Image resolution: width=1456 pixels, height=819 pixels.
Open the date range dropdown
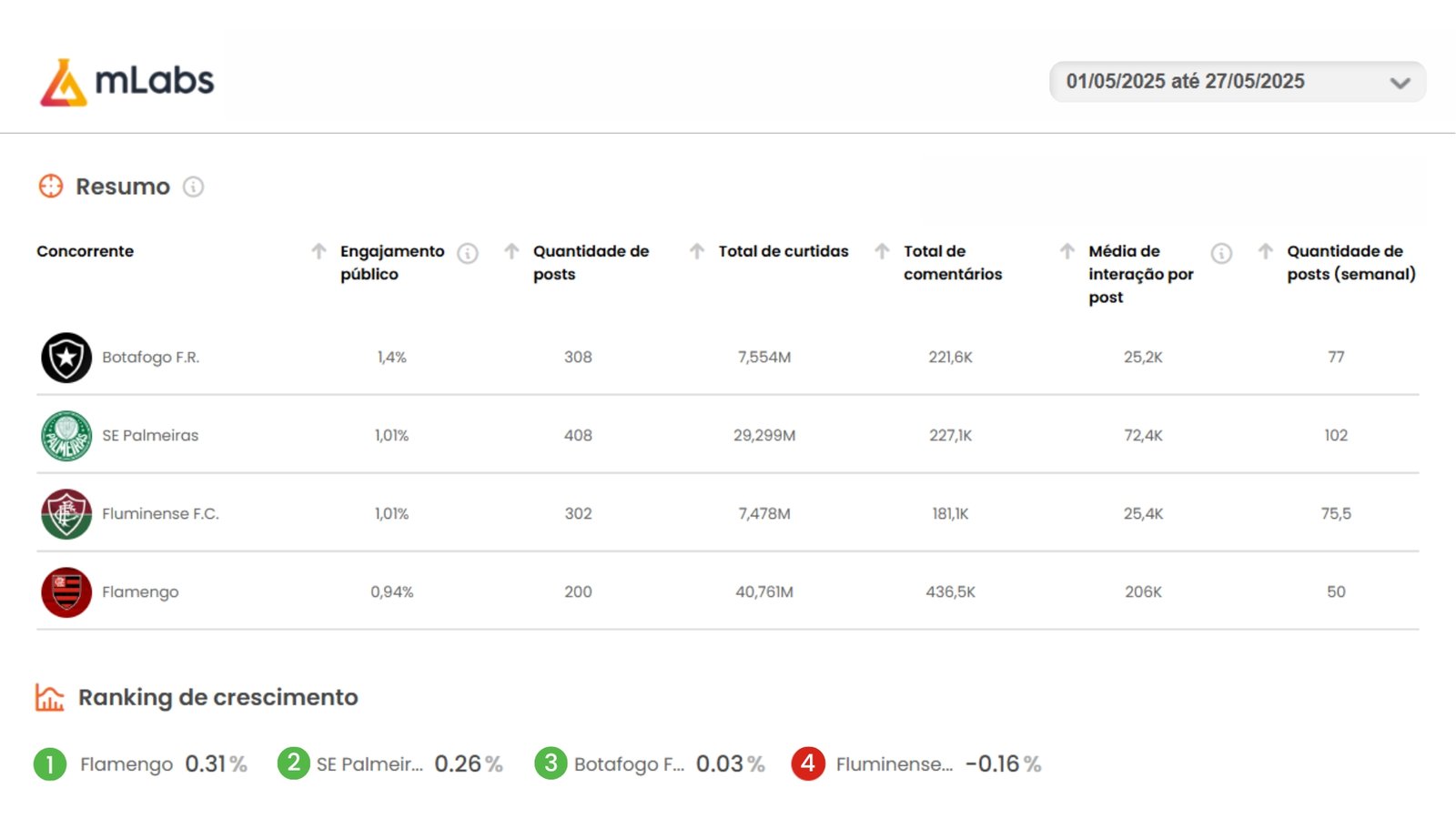(1238, 82)
